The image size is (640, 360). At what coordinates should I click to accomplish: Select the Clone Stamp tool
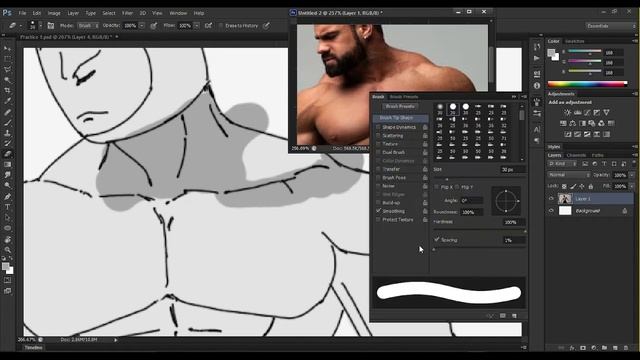click(x=7, y=133)
